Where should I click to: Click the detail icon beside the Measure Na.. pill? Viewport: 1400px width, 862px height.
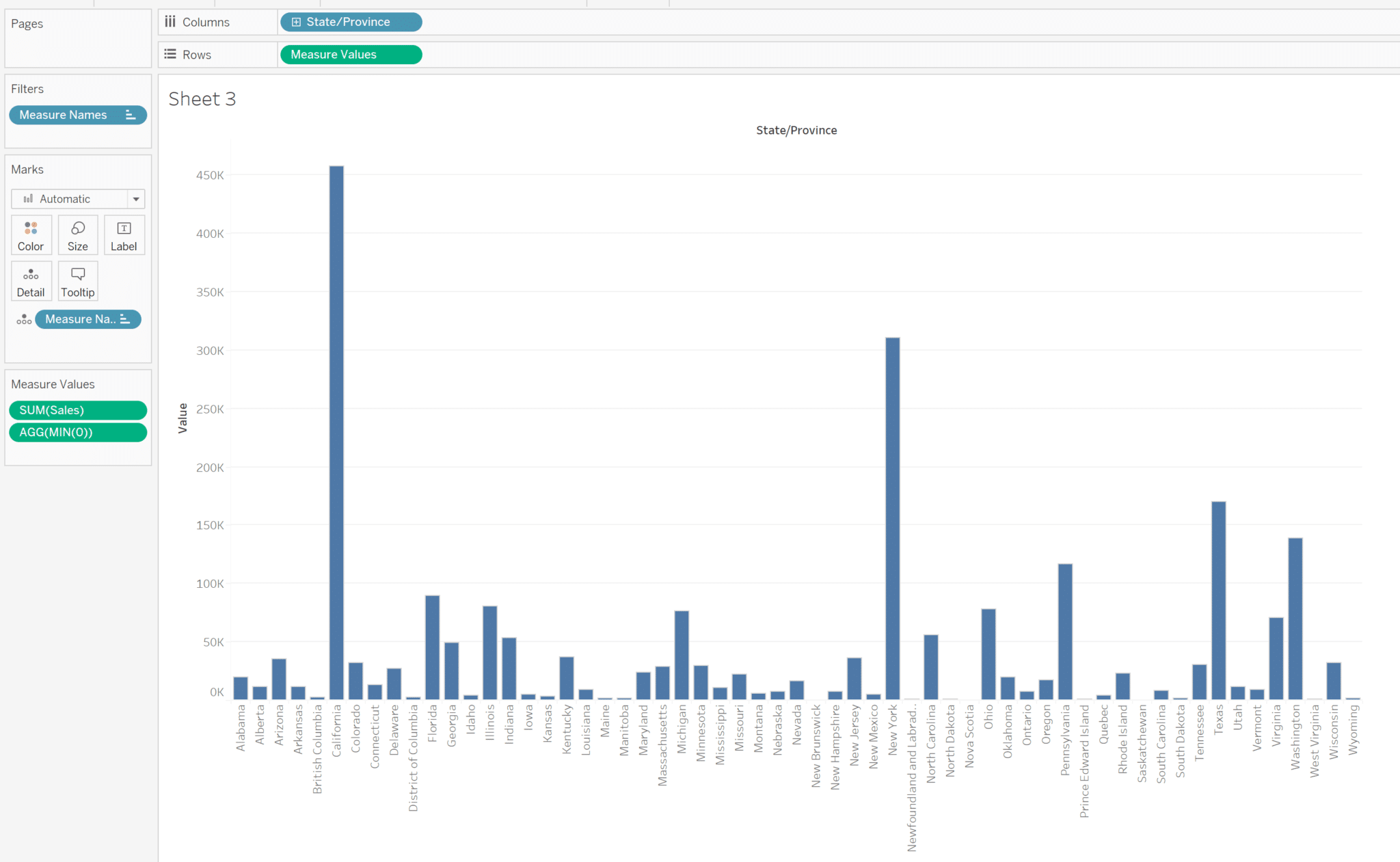click(23, 319)
